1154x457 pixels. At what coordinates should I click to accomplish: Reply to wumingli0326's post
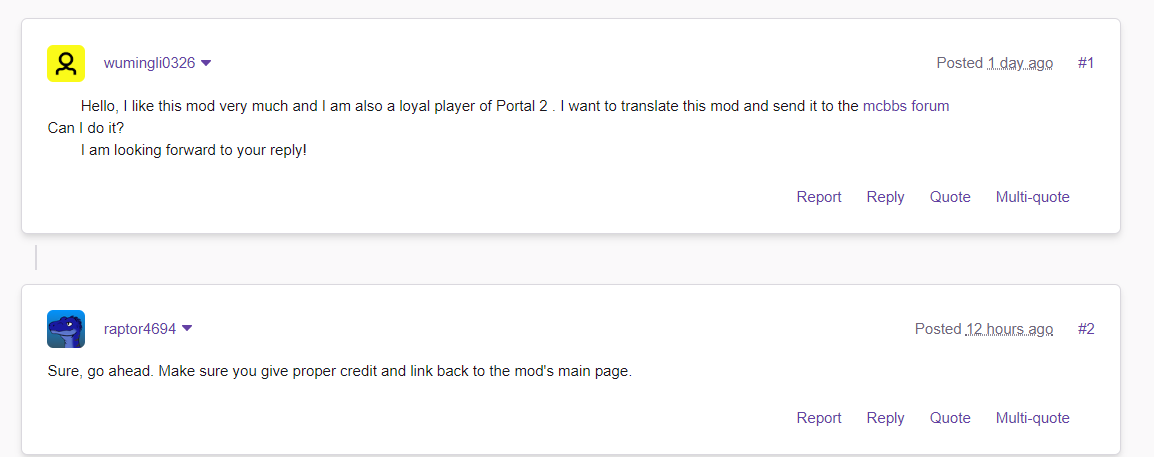tap(885, 197)
